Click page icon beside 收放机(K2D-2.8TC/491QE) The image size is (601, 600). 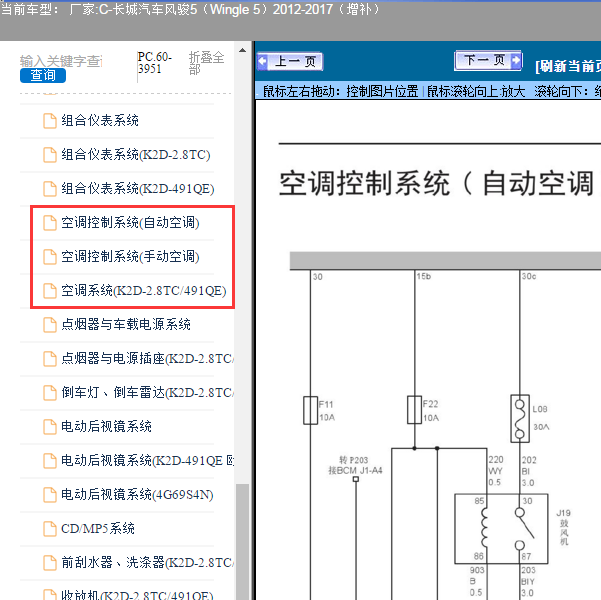[x=49, y=595]
